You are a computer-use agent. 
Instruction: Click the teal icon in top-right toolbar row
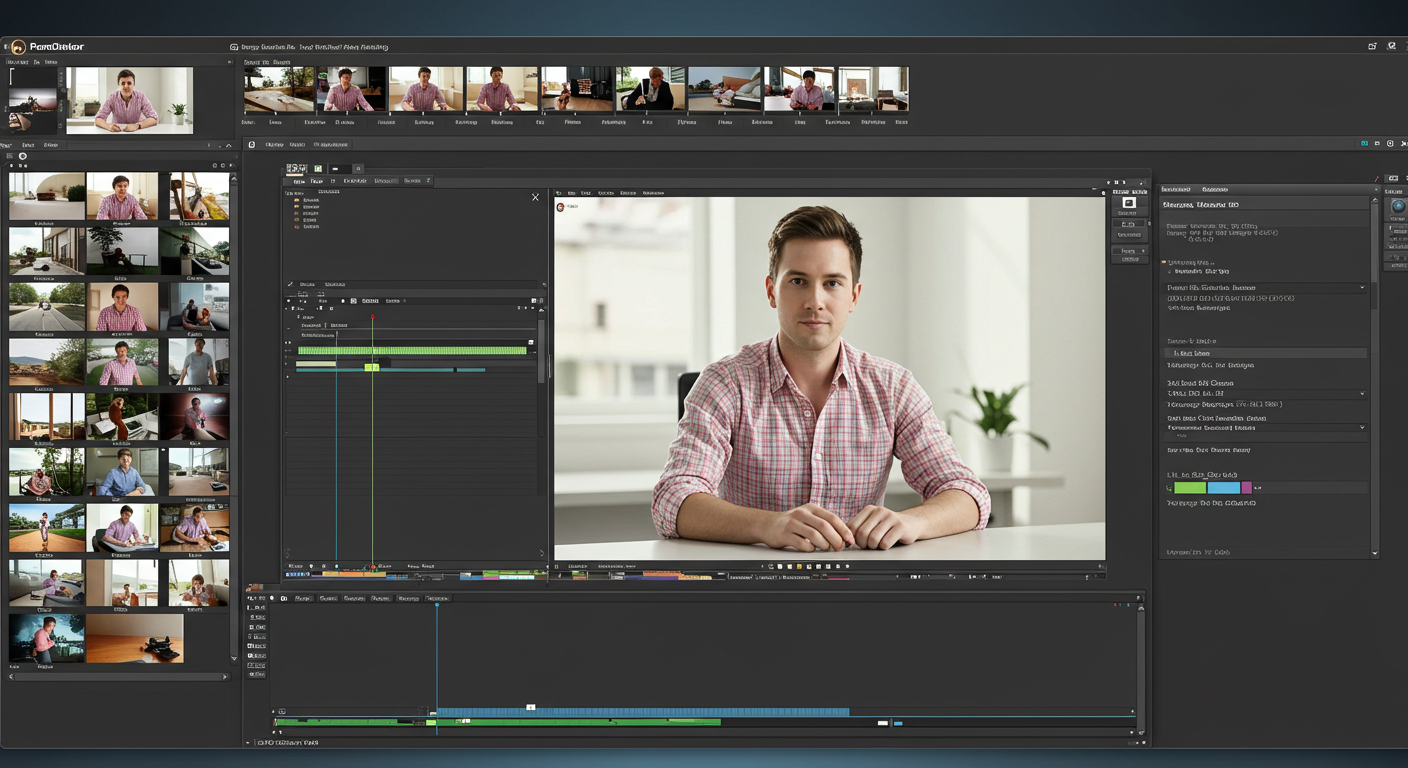click(x=1364, y=144)
